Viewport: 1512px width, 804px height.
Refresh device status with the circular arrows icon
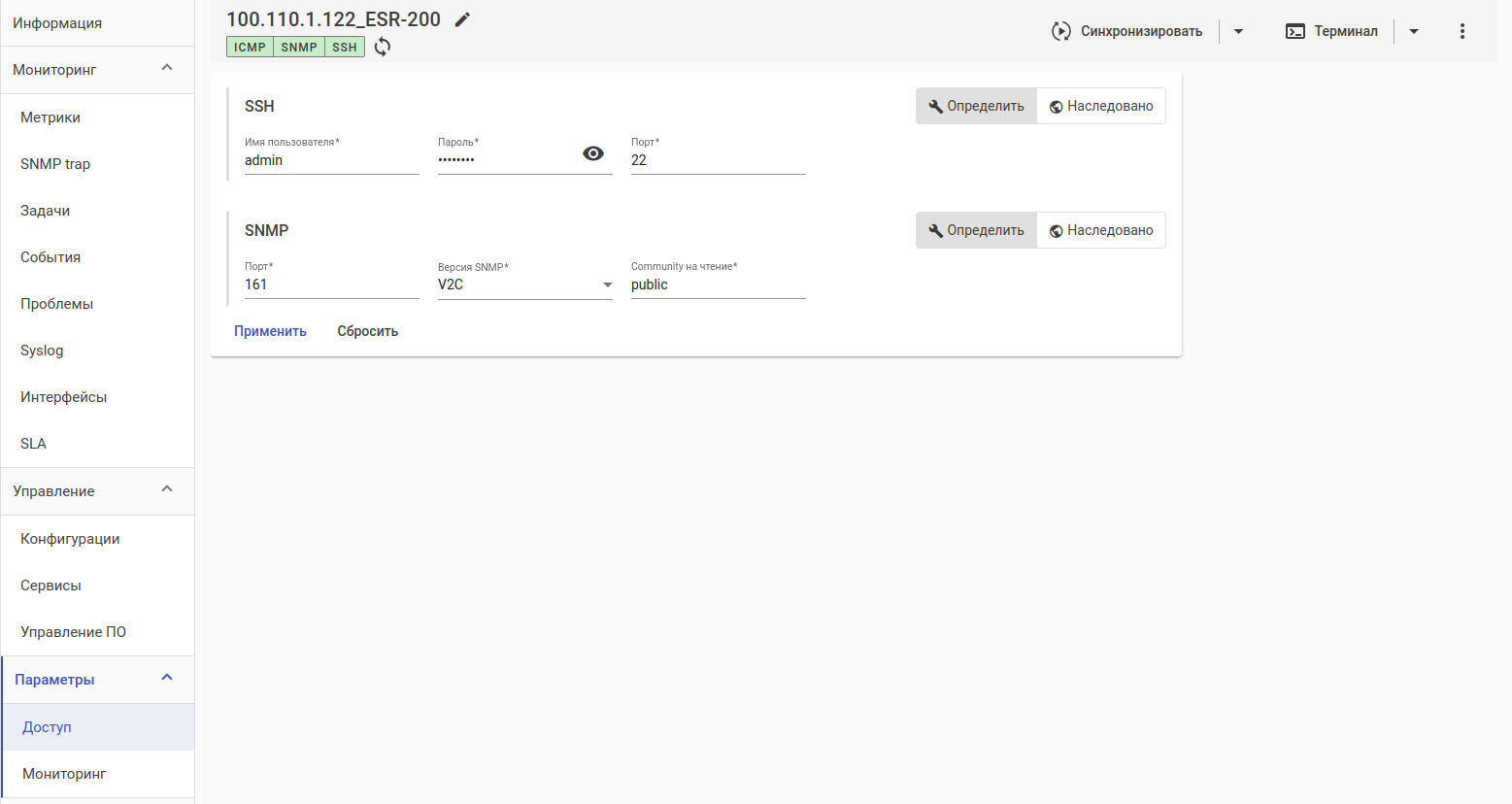point(383,47)
